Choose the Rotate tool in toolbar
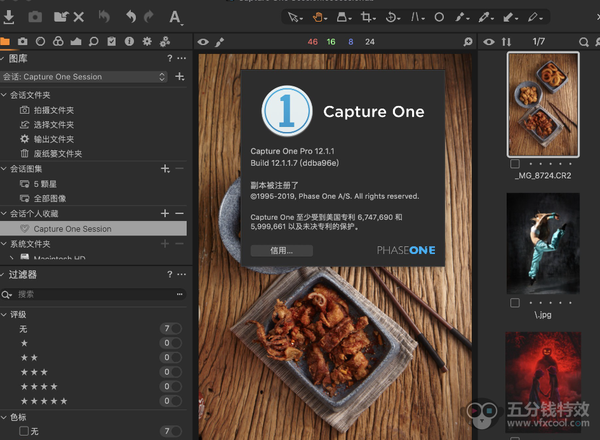600x440 pixels. coord(392,17)
